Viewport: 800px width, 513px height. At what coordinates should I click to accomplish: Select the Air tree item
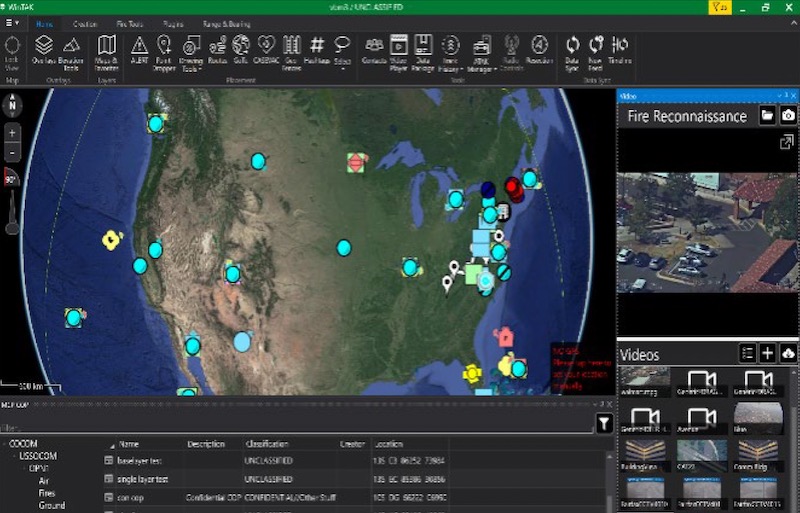pos(44,481)
